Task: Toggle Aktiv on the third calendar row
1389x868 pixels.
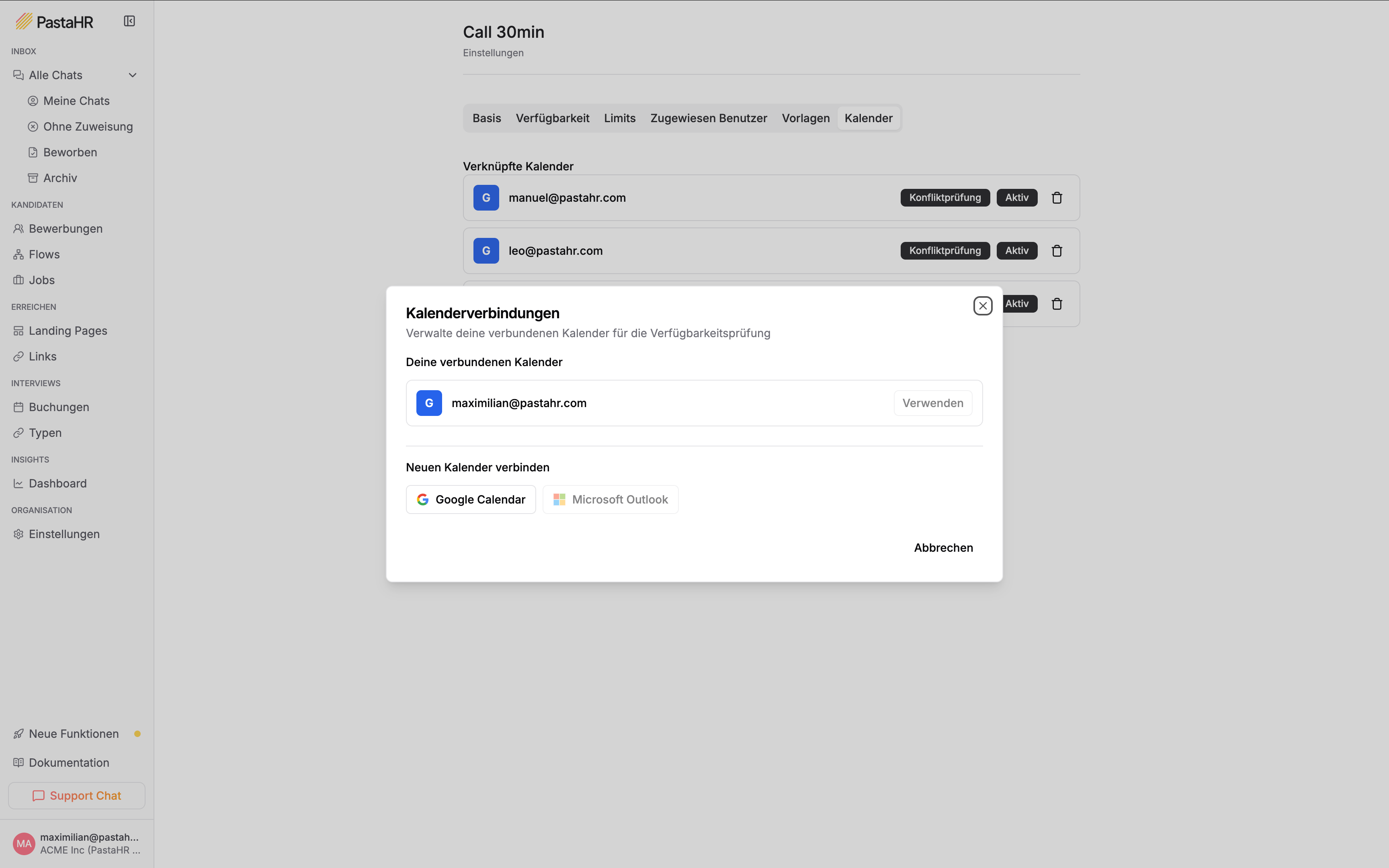Action: pos(1019,304)
